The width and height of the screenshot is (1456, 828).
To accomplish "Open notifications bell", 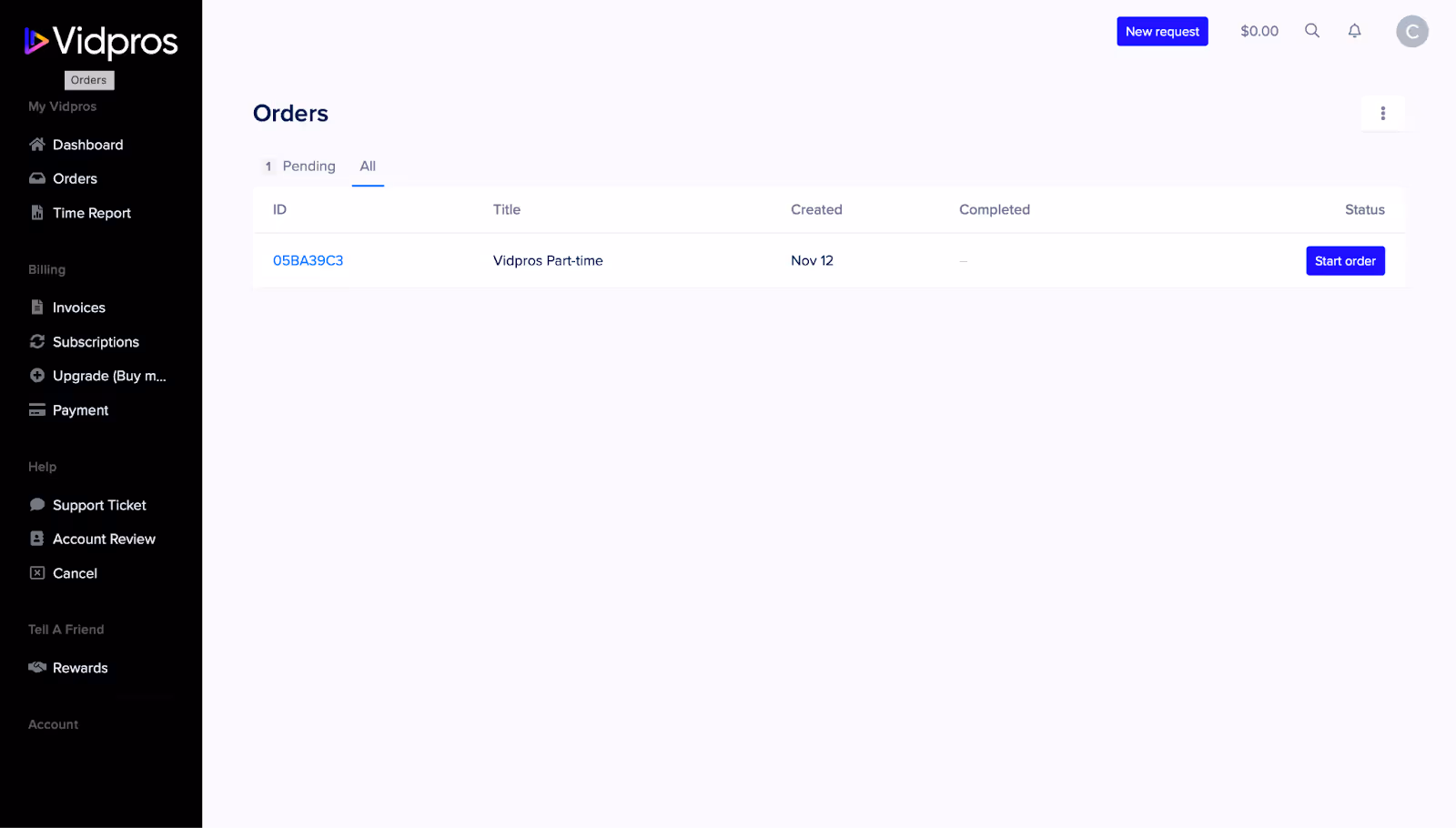I will point(1355,31).
